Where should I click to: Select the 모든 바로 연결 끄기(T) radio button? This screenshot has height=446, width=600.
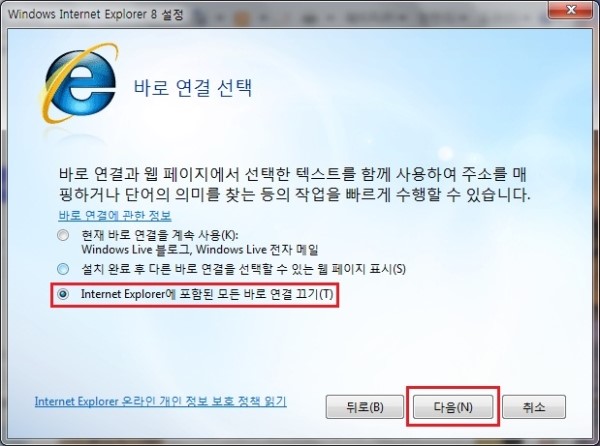pyautogui.click(x=63, y=294)
